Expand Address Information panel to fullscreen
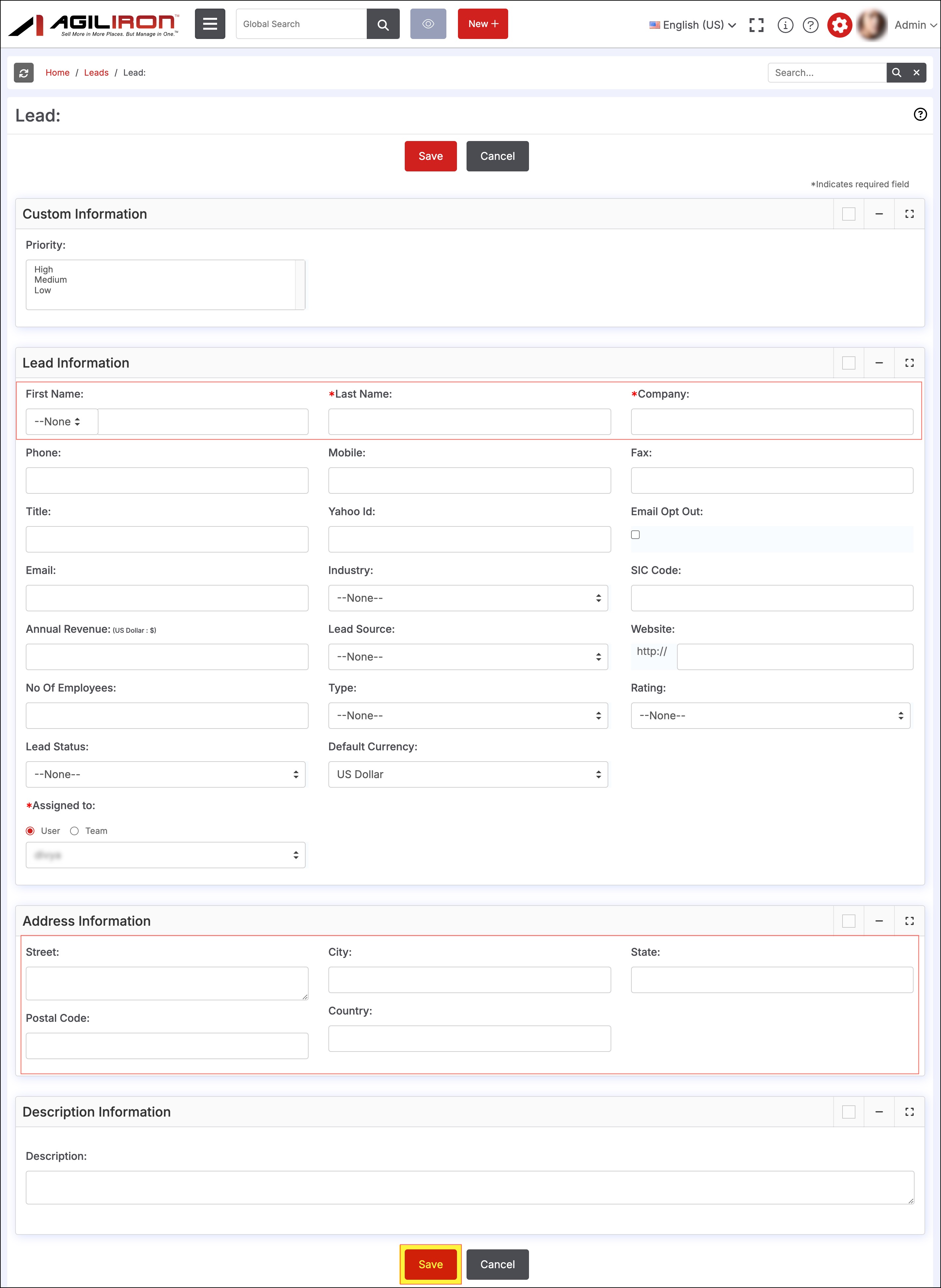The image size is (941, 1288). (909, 921)
